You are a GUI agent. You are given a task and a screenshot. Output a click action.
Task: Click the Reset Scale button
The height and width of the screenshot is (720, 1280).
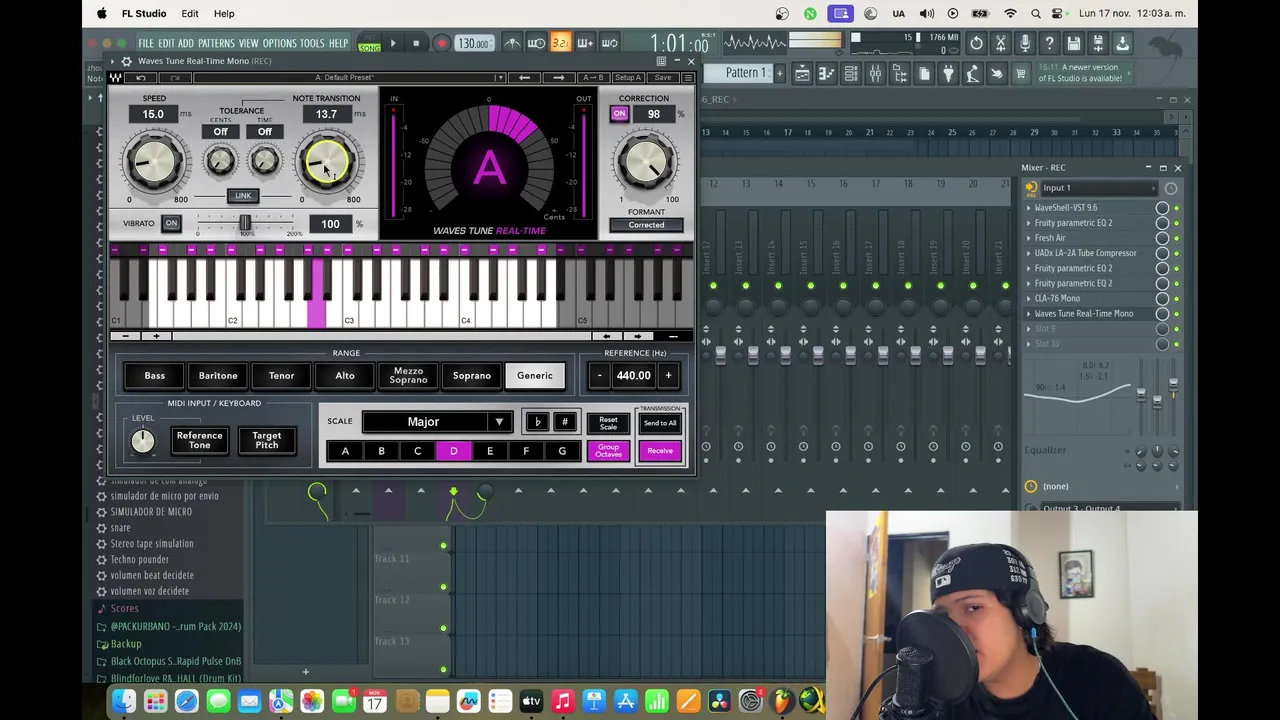pos(608,423)
